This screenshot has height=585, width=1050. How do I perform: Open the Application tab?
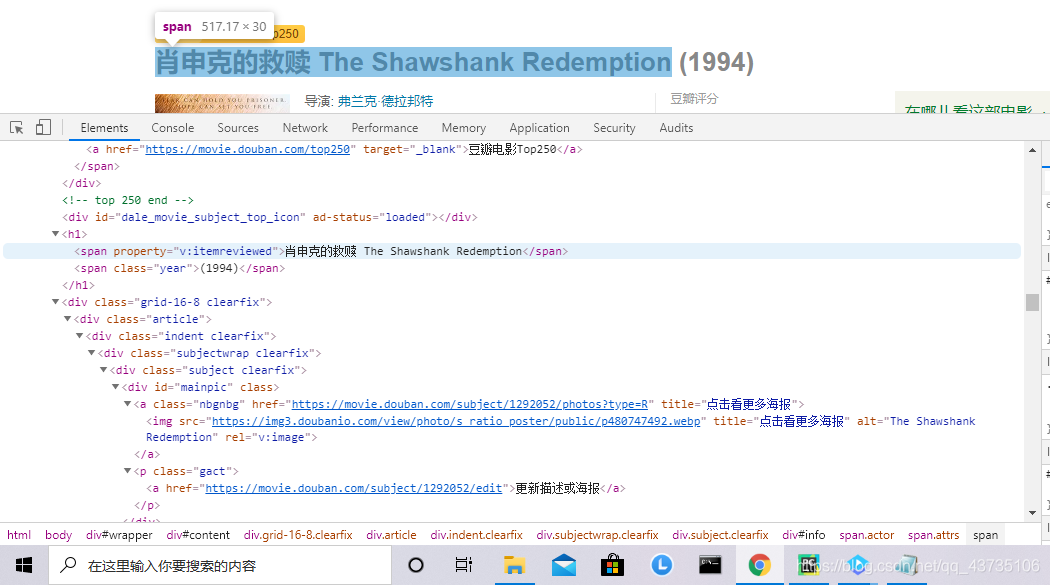[x=539, y=128]
